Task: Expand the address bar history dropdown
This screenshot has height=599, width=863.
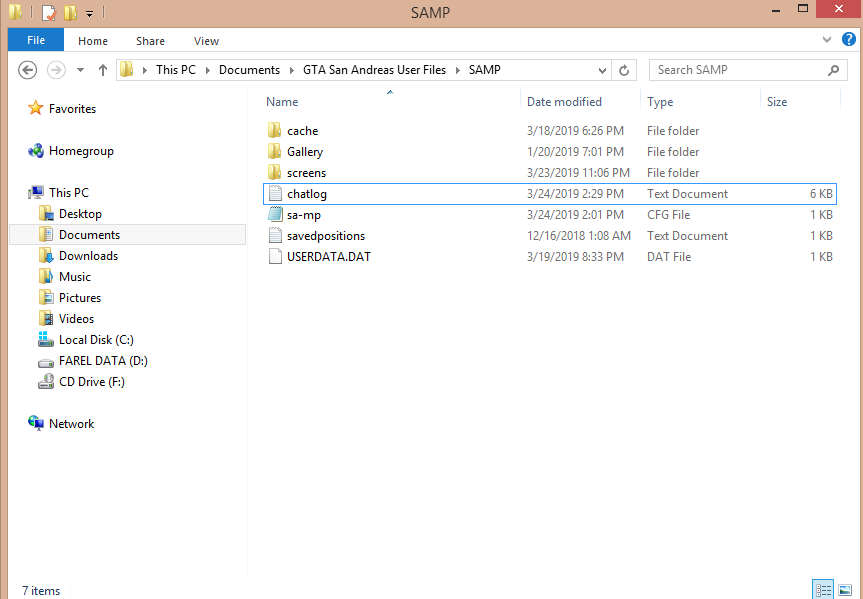Action: point(602,70)
